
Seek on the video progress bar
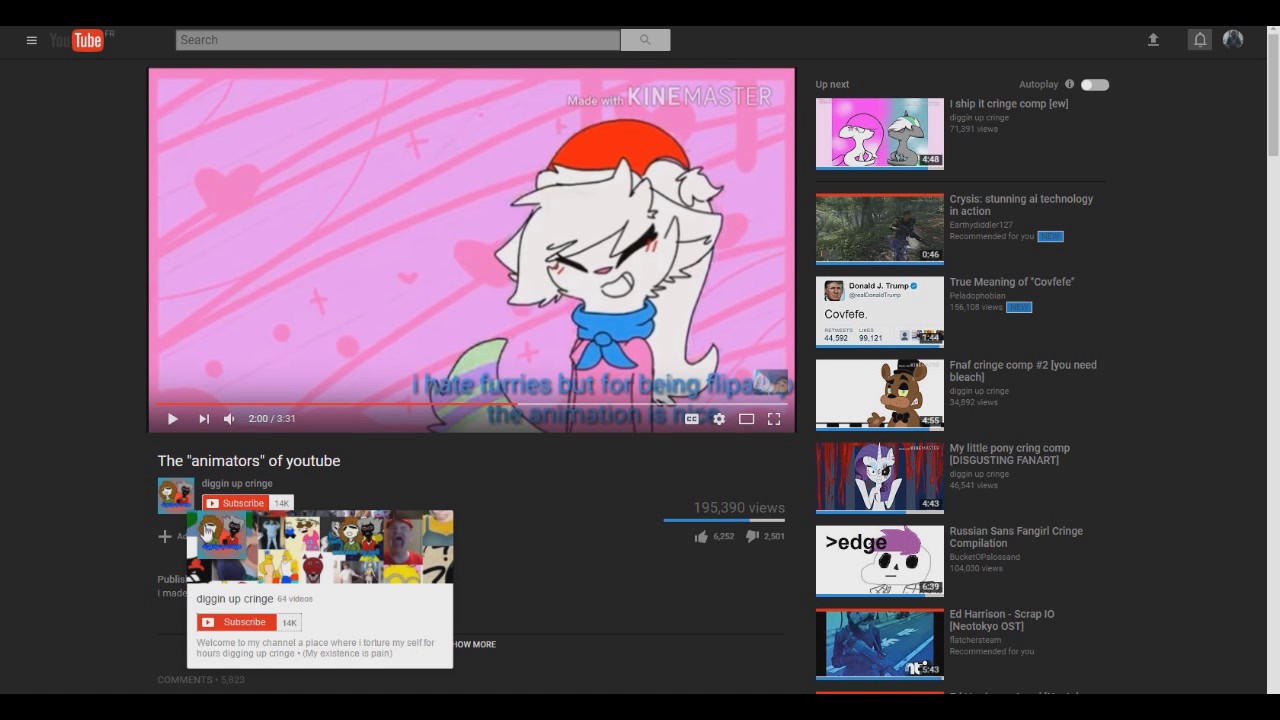click(x=471, y=404)
